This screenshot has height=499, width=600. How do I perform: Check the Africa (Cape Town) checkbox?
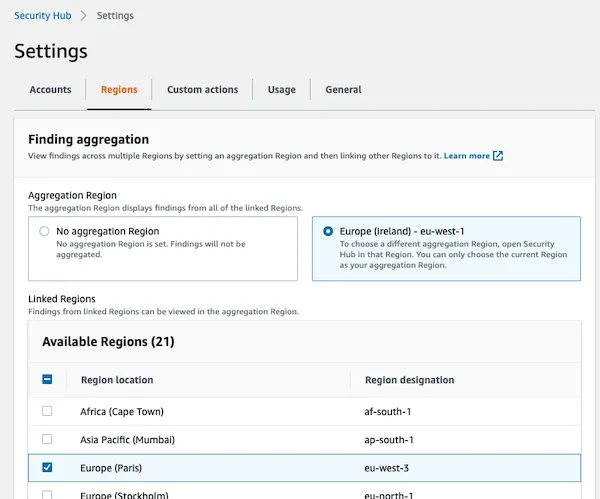point(47,411)
